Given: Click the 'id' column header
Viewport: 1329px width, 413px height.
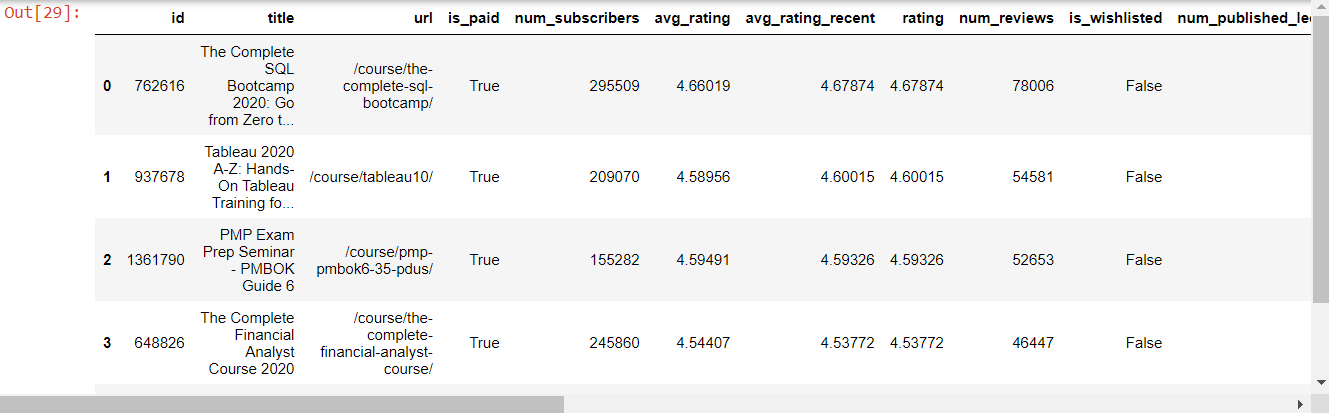Looking at the screenshot, I should pyautogui.click(x=178, y=18).
